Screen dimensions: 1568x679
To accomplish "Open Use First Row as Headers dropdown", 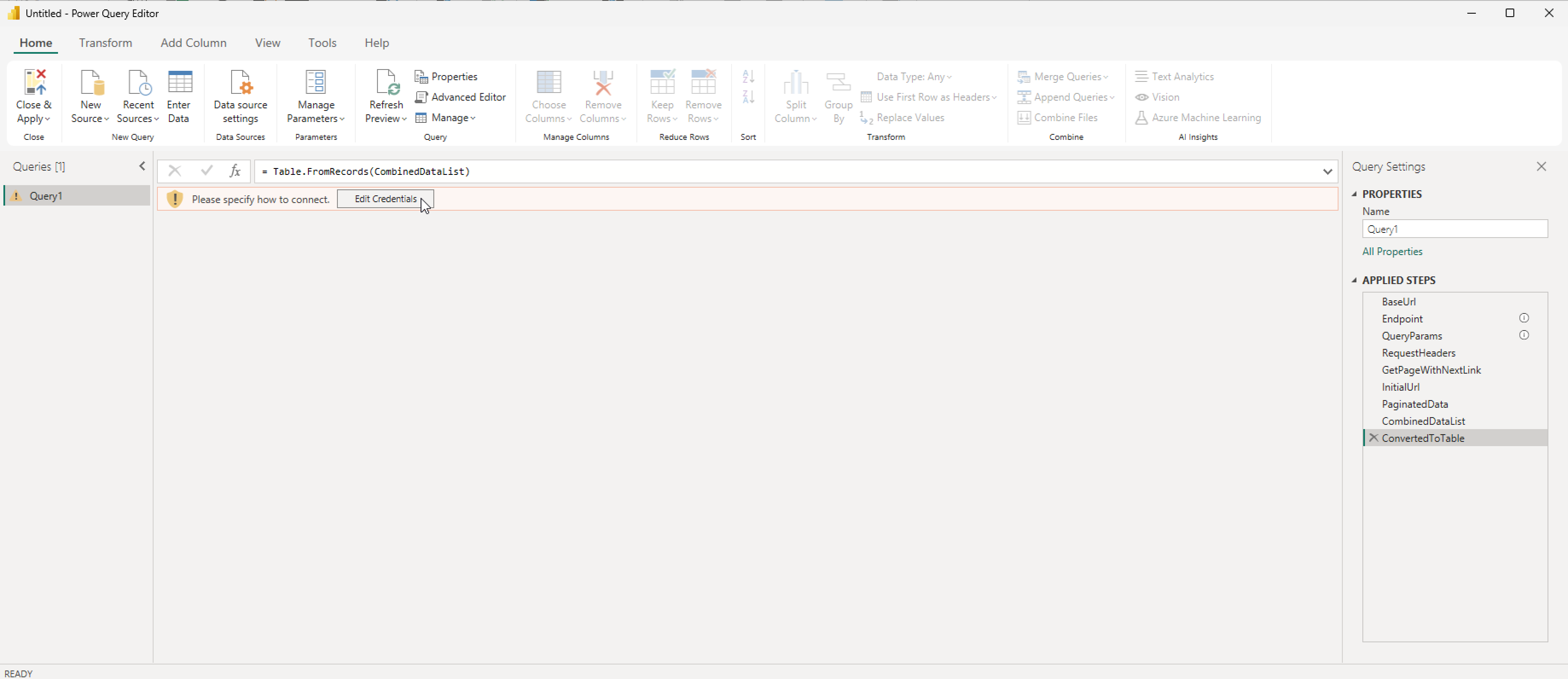I will 928,97.
